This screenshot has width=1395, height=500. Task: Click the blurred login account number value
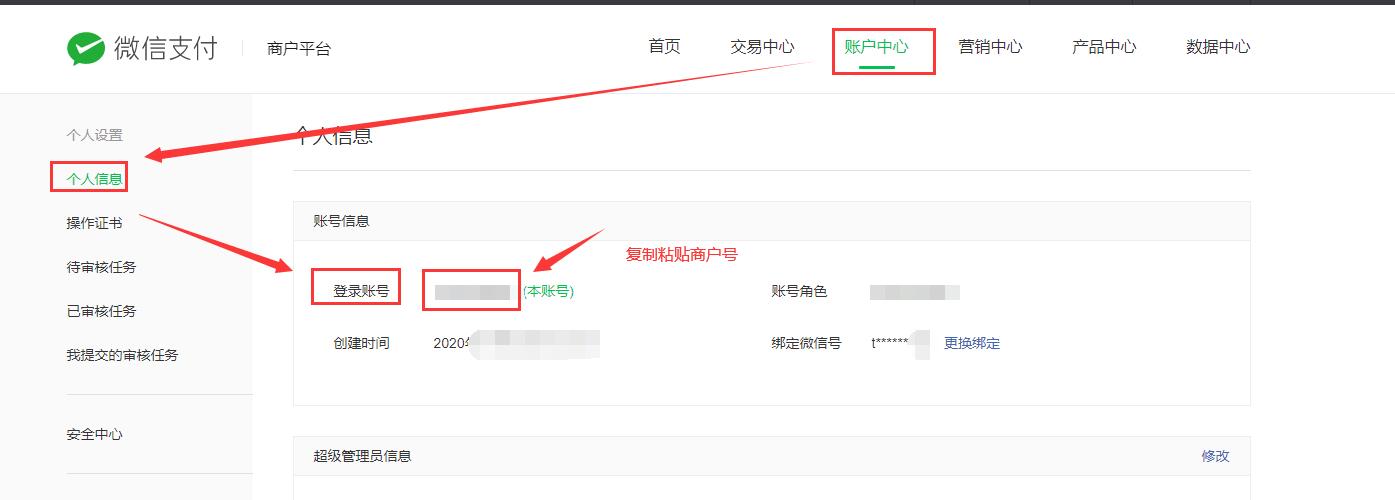point(472,292)
